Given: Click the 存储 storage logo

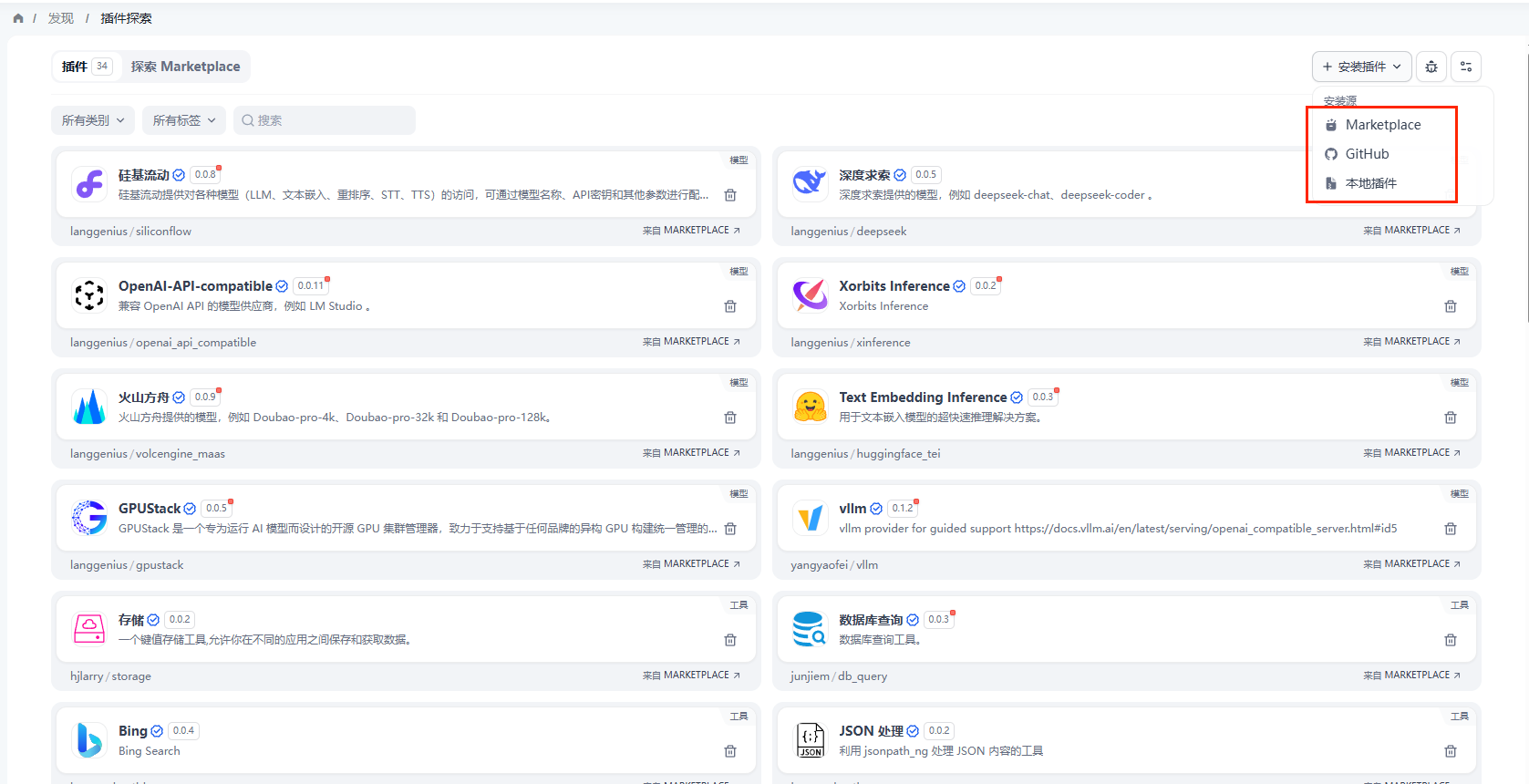Looking at the screenshot, I should click(89, 629).
